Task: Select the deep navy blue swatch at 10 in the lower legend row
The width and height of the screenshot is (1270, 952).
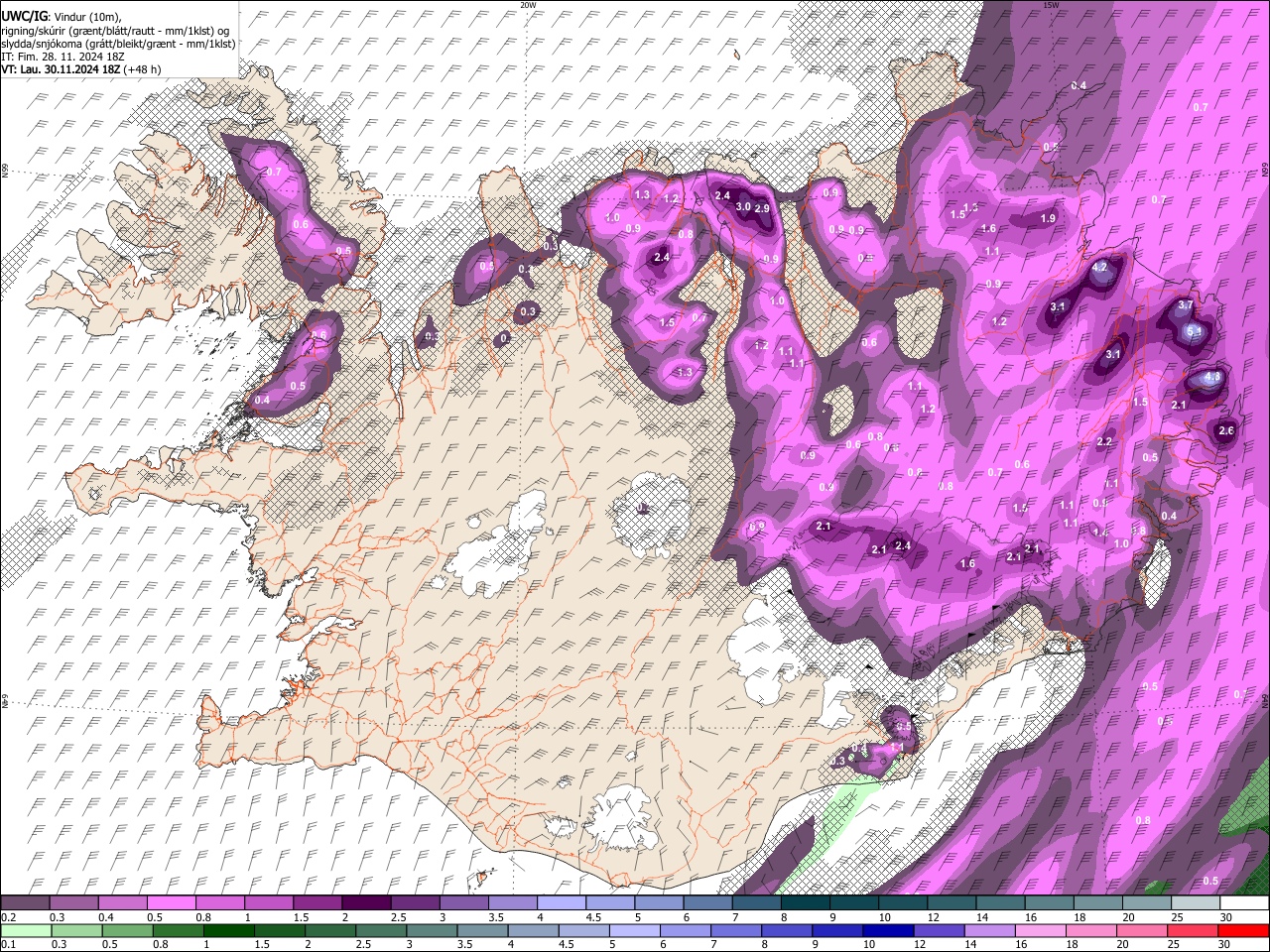Action: coord(888,931)
